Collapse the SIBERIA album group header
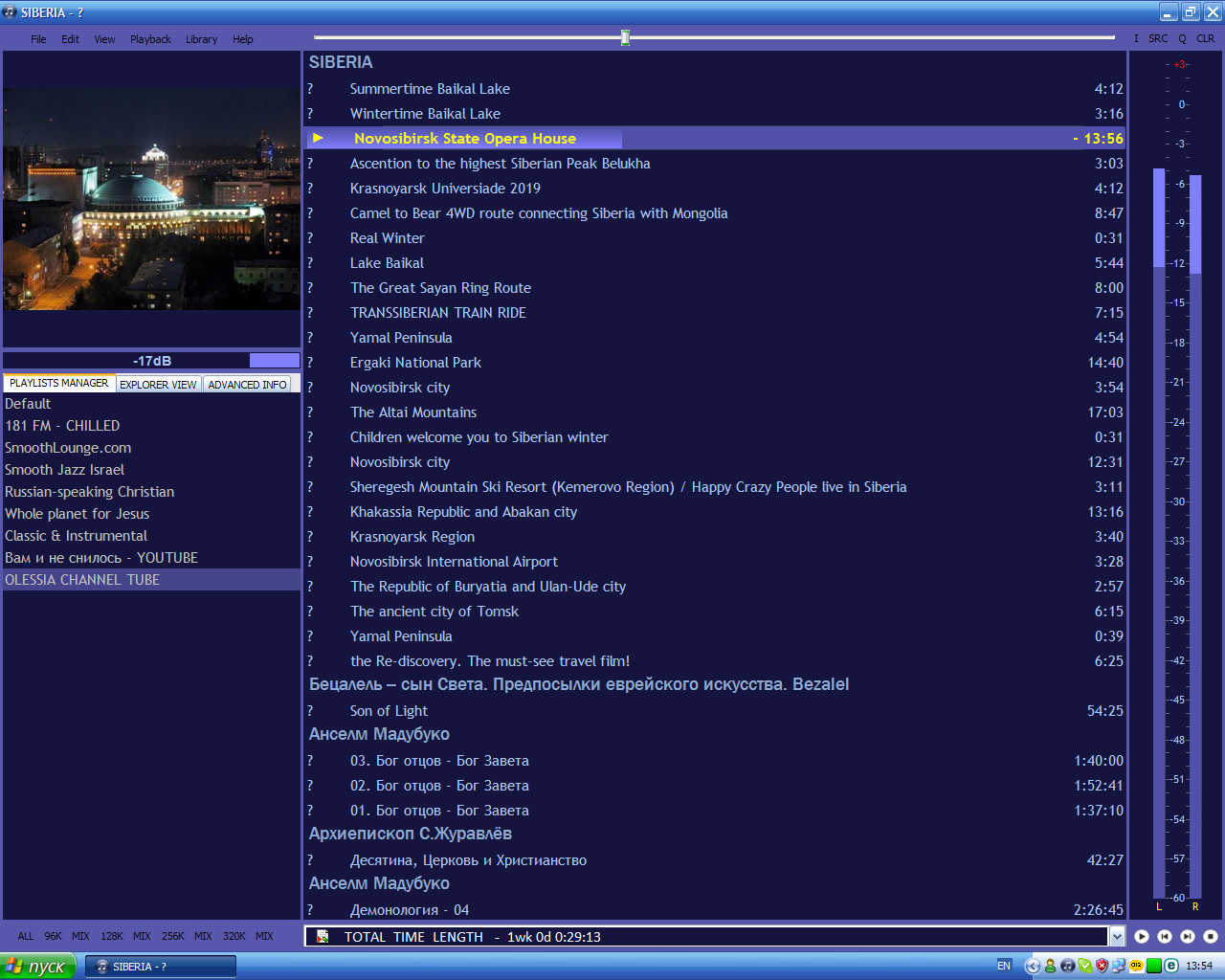This screenshot has width=1225, height=980. tap(341, 62)
